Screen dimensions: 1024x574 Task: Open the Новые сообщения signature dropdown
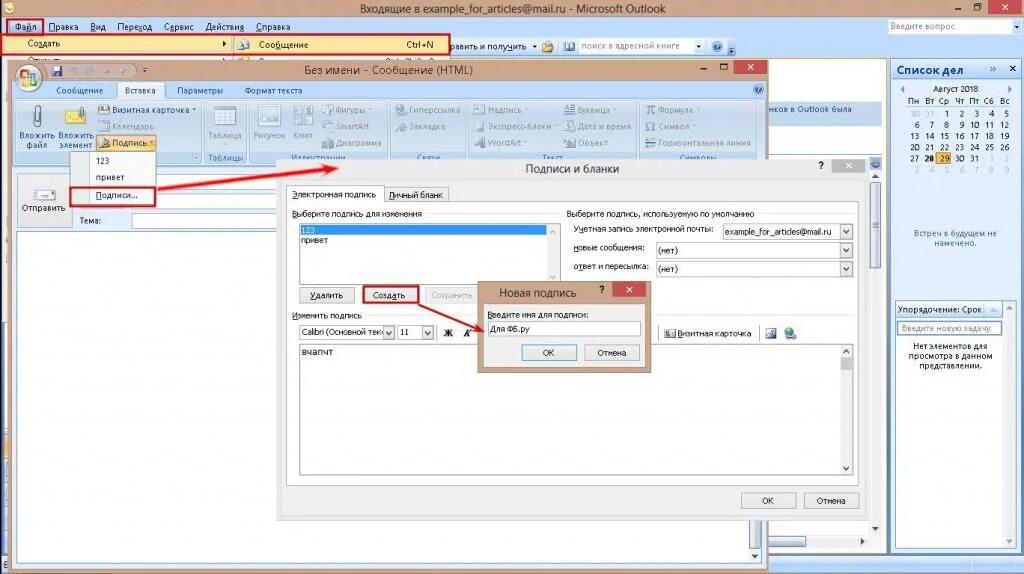tap(846, 250)
